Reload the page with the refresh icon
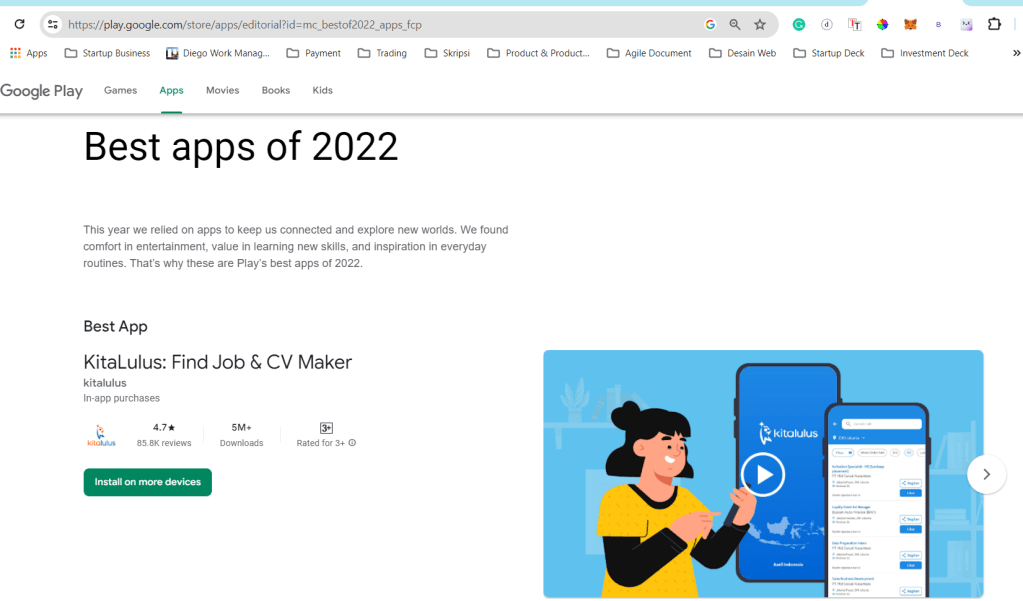Image resolution: width=1023 pixels, height=601 pixels. (x=19, y=24)
